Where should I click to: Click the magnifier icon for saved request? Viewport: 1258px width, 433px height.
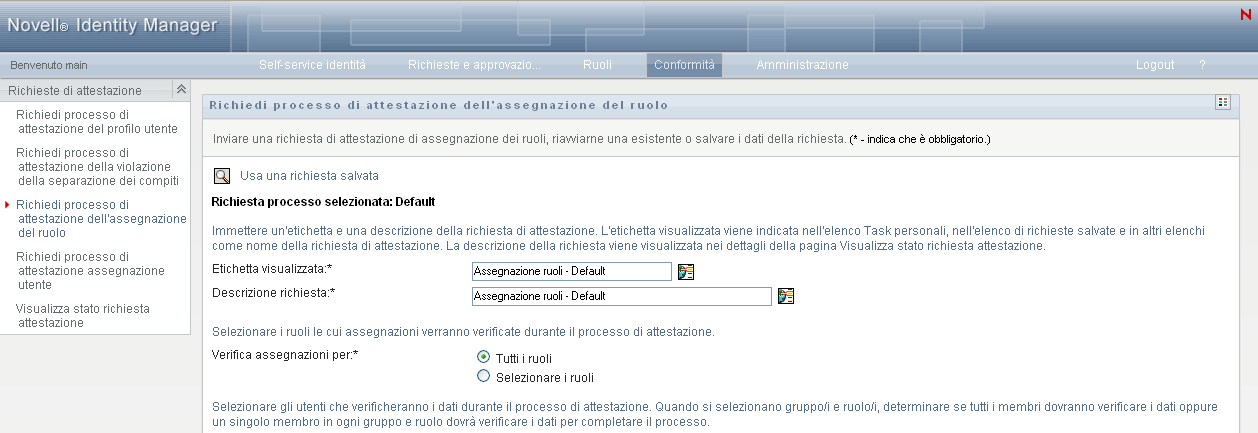click(x=222, y=176)
